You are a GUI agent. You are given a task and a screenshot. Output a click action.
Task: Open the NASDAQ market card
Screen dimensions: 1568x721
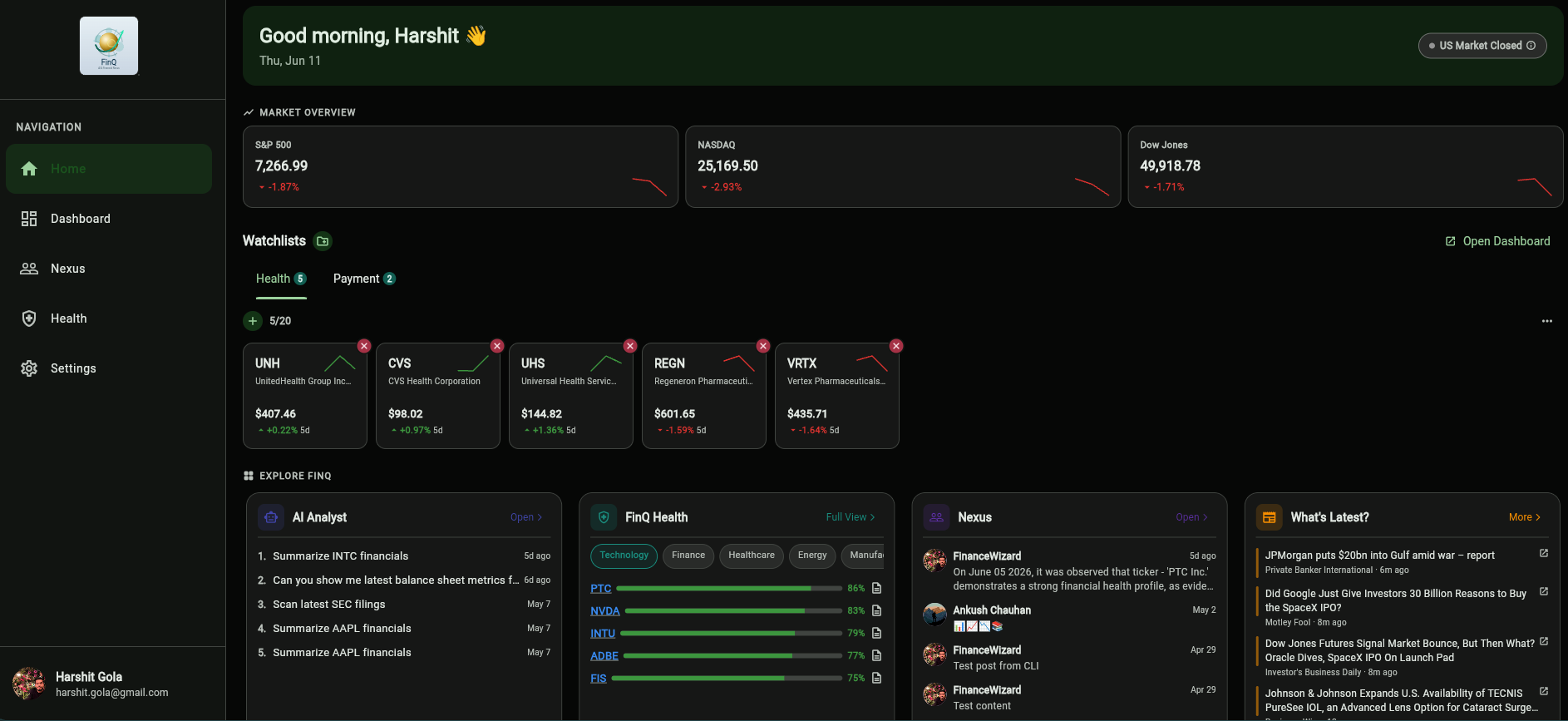pos(903,166)
